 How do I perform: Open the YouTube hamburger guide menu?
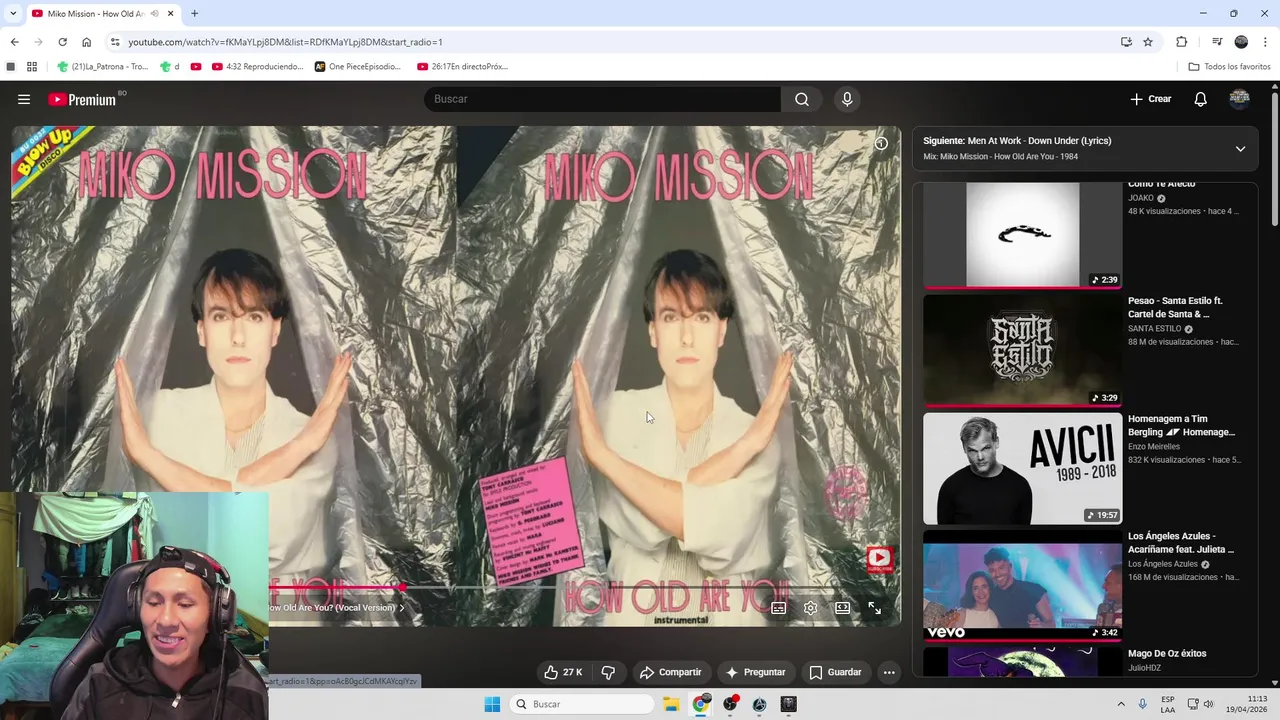[x=24, y=99]
